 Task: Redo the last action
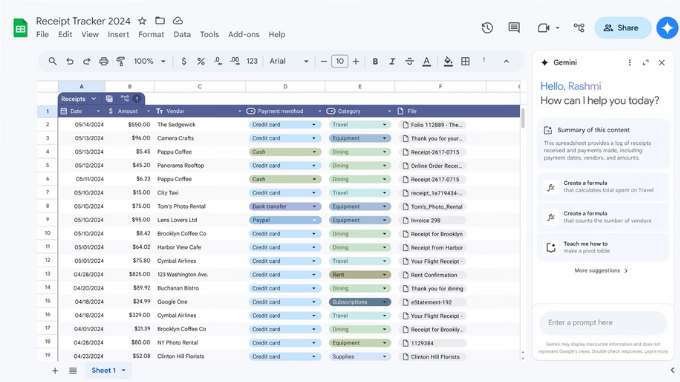click(86, 62)
